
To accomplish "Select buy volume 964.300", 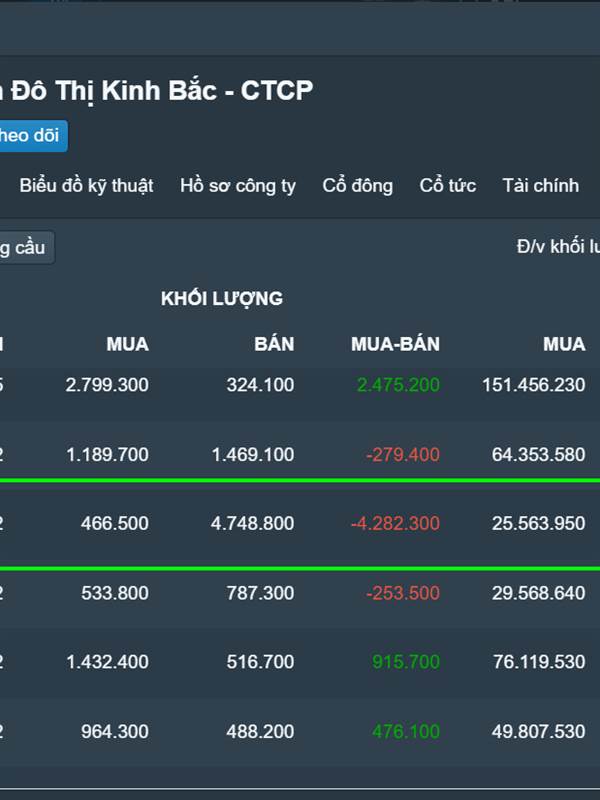I will [x=115, y=732].
